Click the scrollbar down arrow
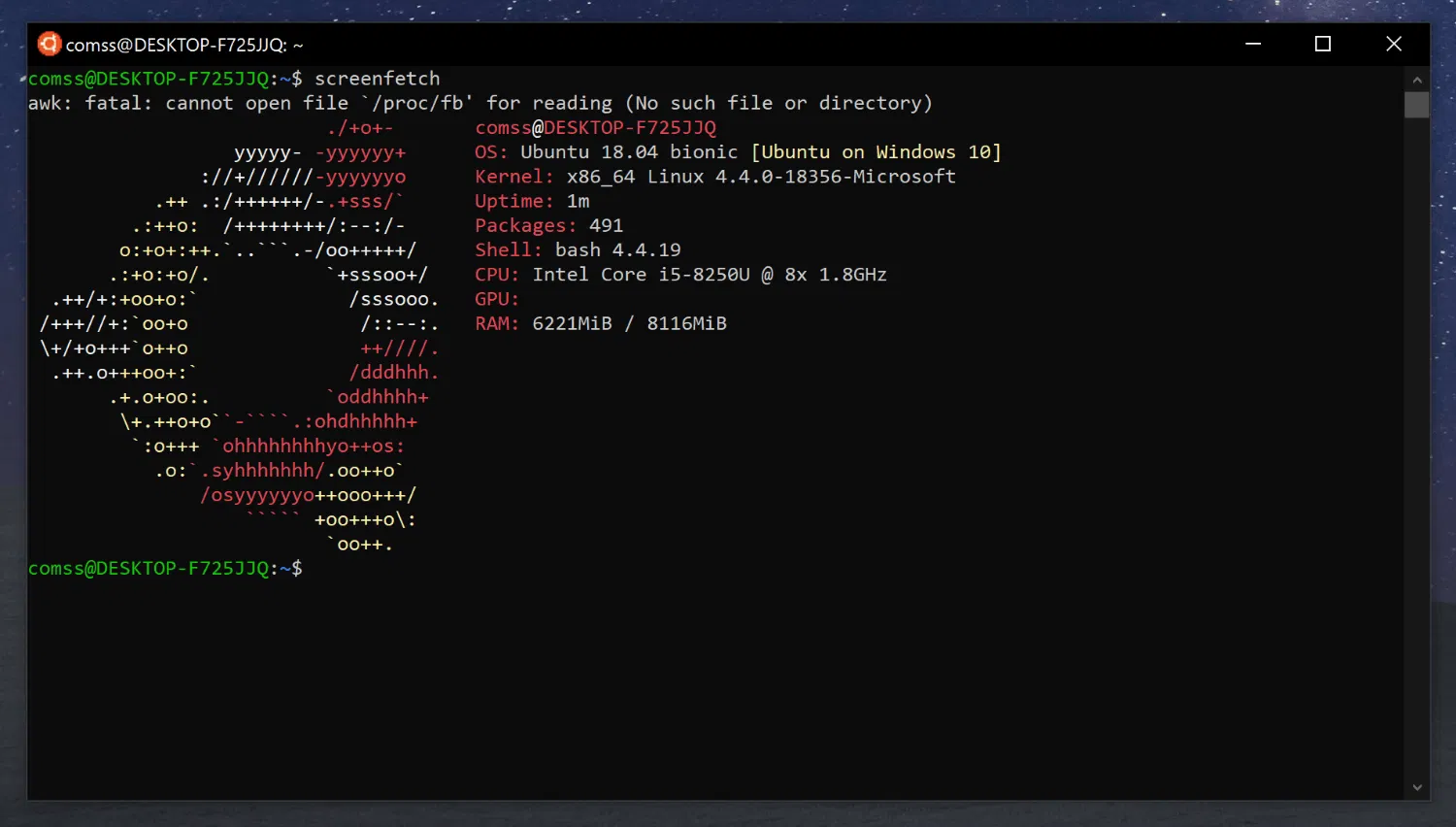Screen dimensions: 1456x827 (x=1416, y=788)
